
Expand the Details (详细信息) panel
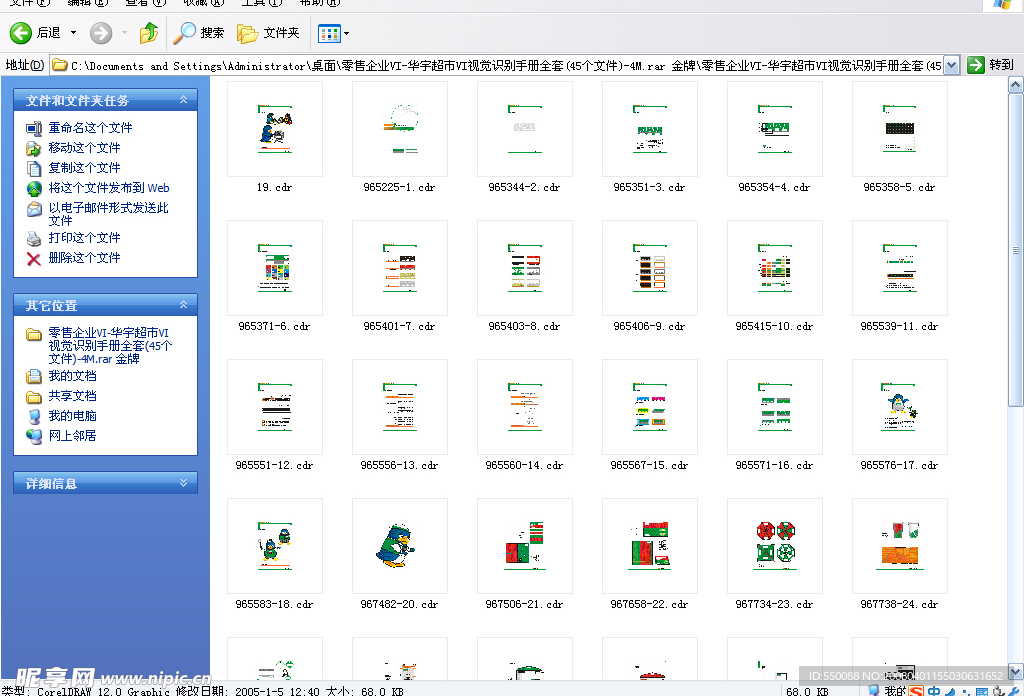click(183, 483)
